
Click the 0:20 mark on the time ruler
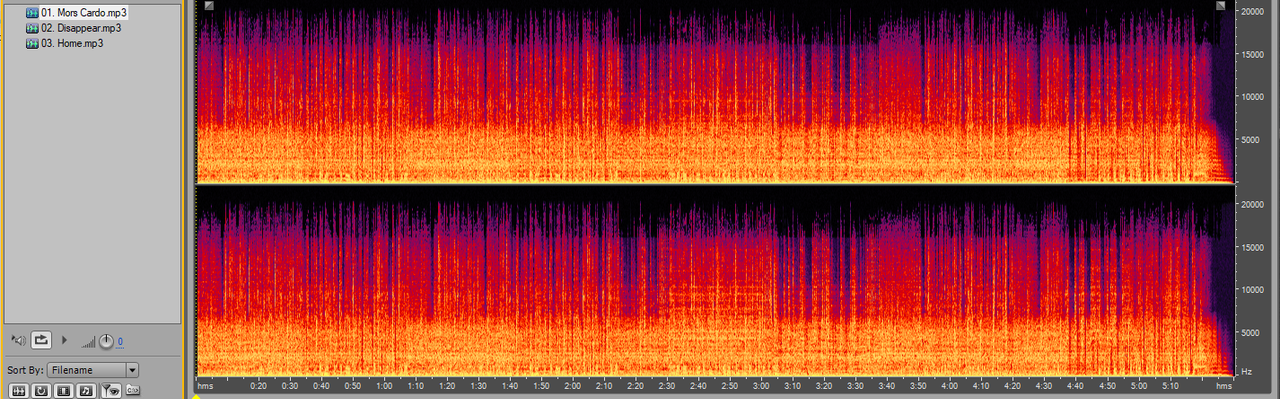(x=259, y=386)
